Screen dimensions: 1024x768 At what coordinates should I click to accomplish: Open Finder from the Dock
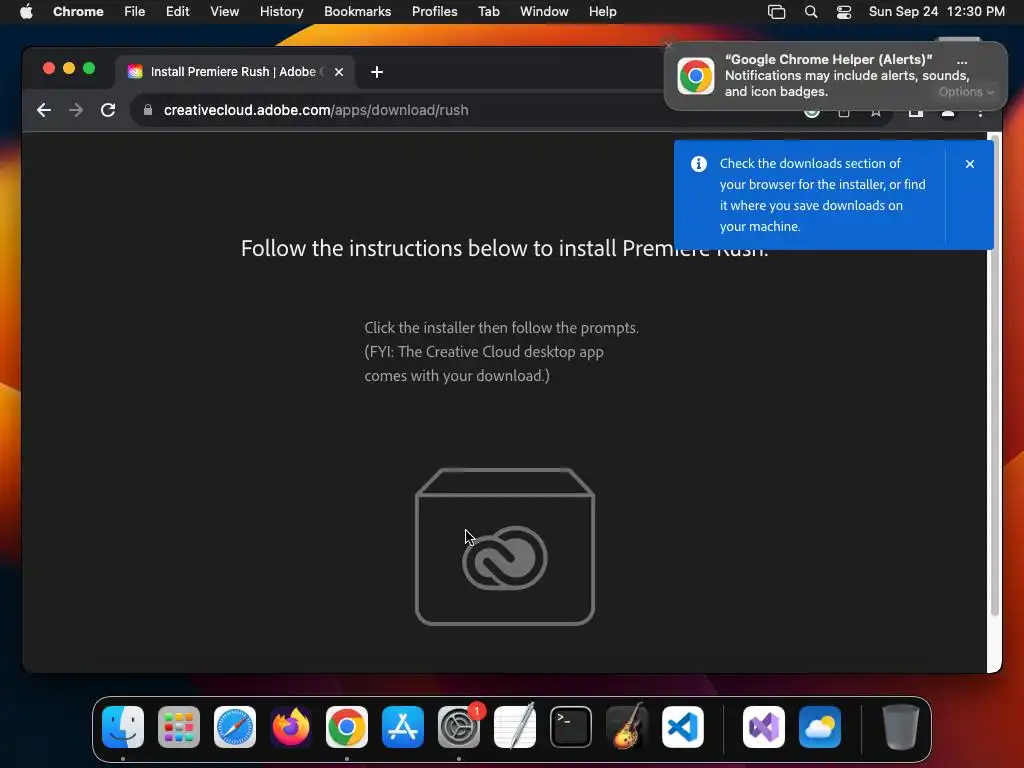[123, 727]
